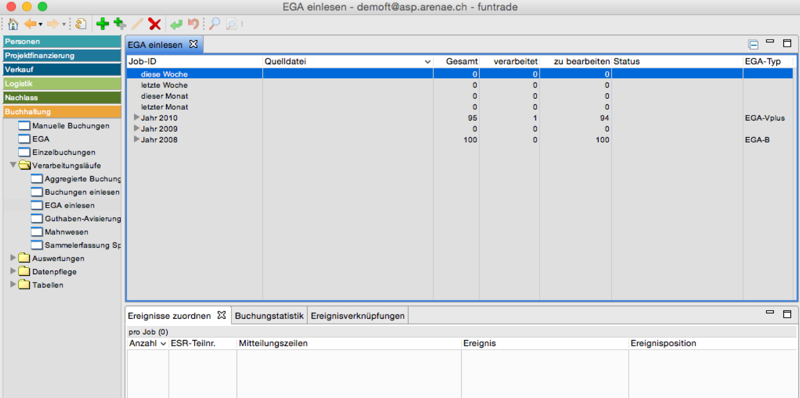Open Mahnwesen tree item
Image resolution: width=800 pixels, height=398 pixels.
pos(66,232)
